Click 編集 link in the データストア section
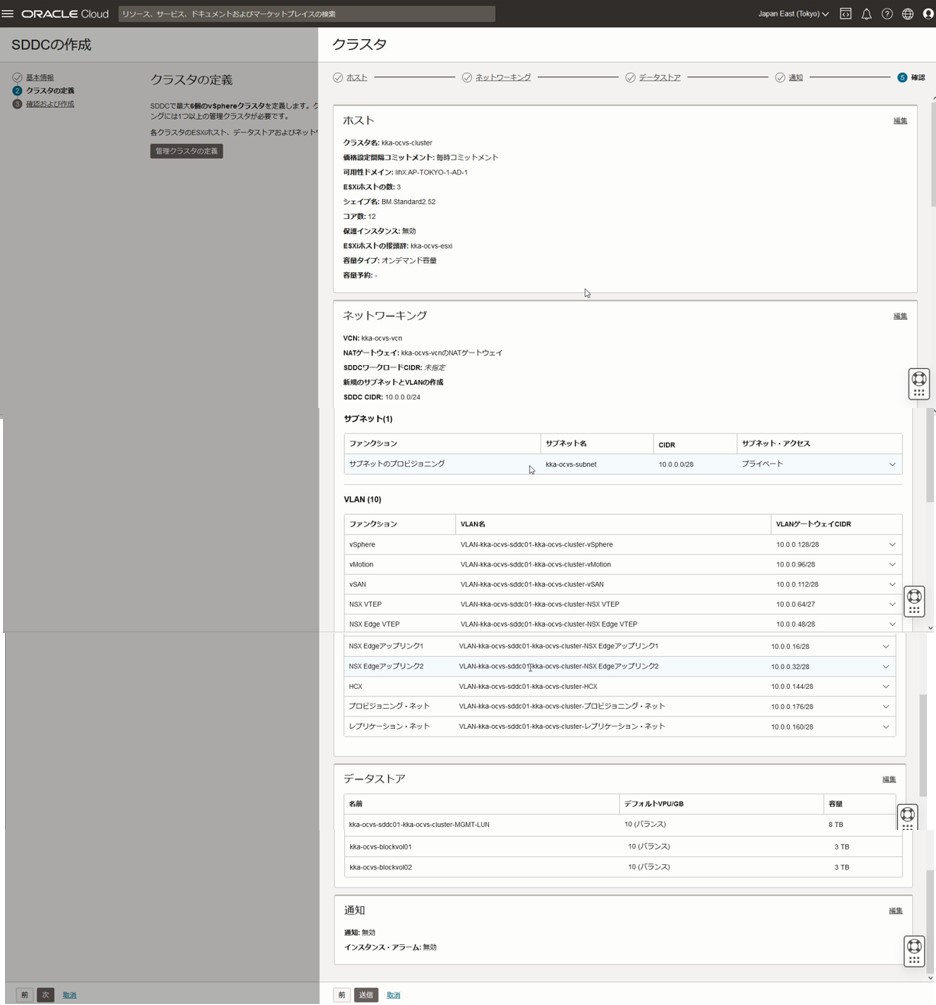 (889, 779)
